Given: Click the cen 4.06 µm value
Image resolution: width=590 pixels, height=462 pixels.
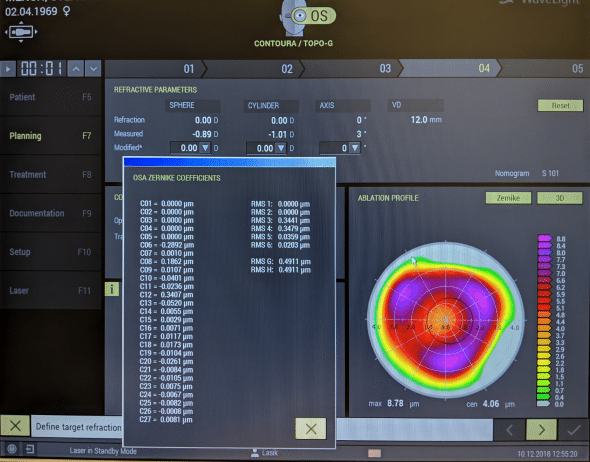Looking at the screenshot, I should [x=490, y=404].
